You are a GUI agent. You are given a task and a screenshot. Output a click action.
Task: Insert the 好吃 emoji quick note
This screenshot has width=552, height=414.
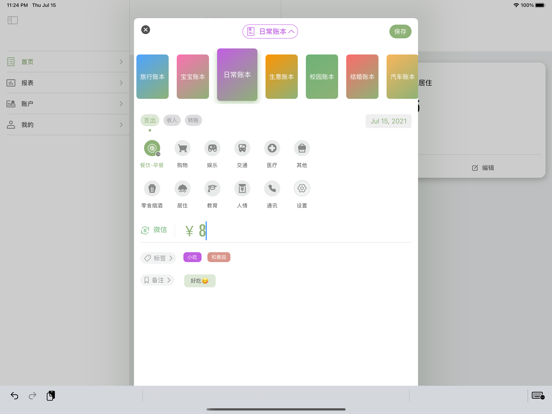200,281
